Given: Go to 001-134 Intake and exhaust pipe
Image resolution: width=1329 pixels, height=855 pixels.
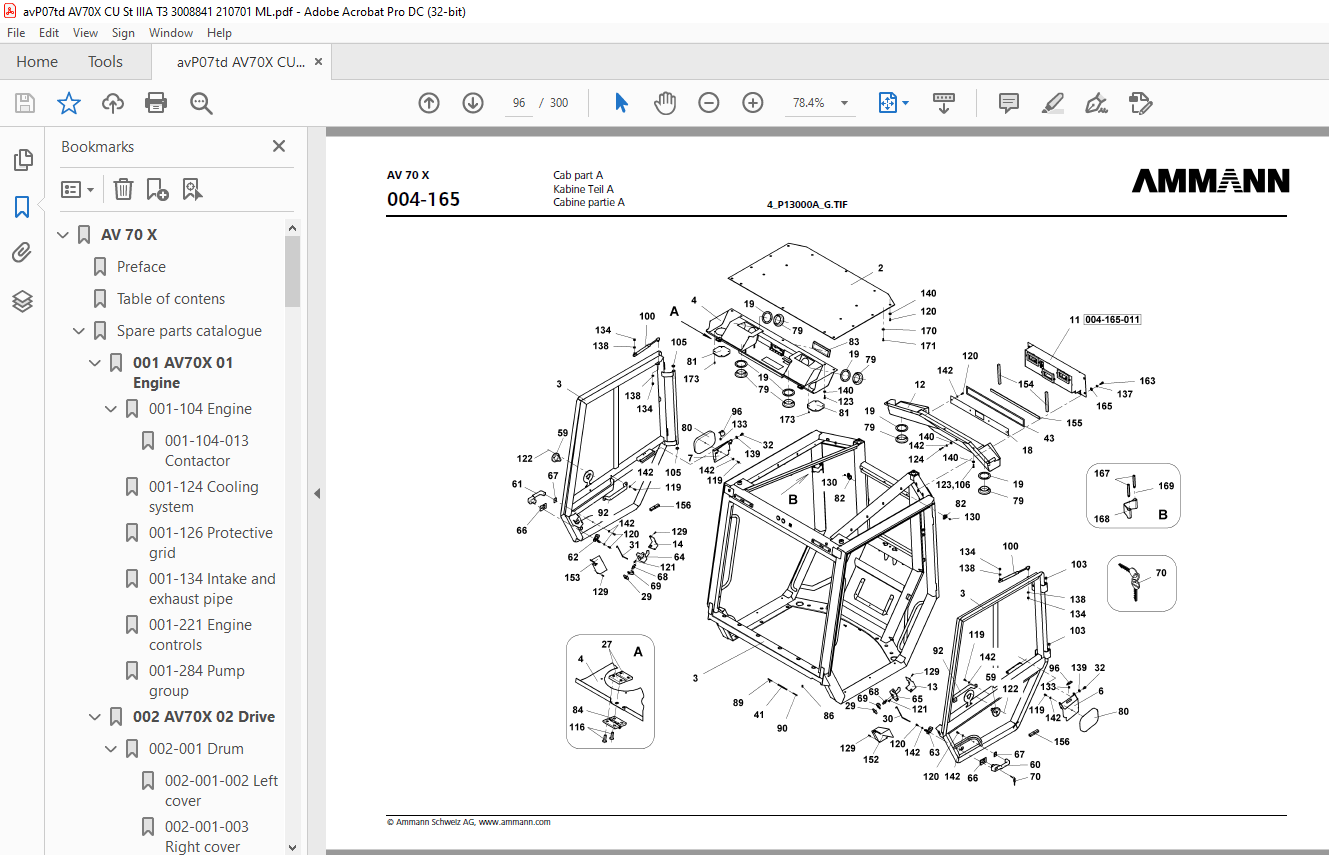Looking at the screenshot, I should 212,589.
